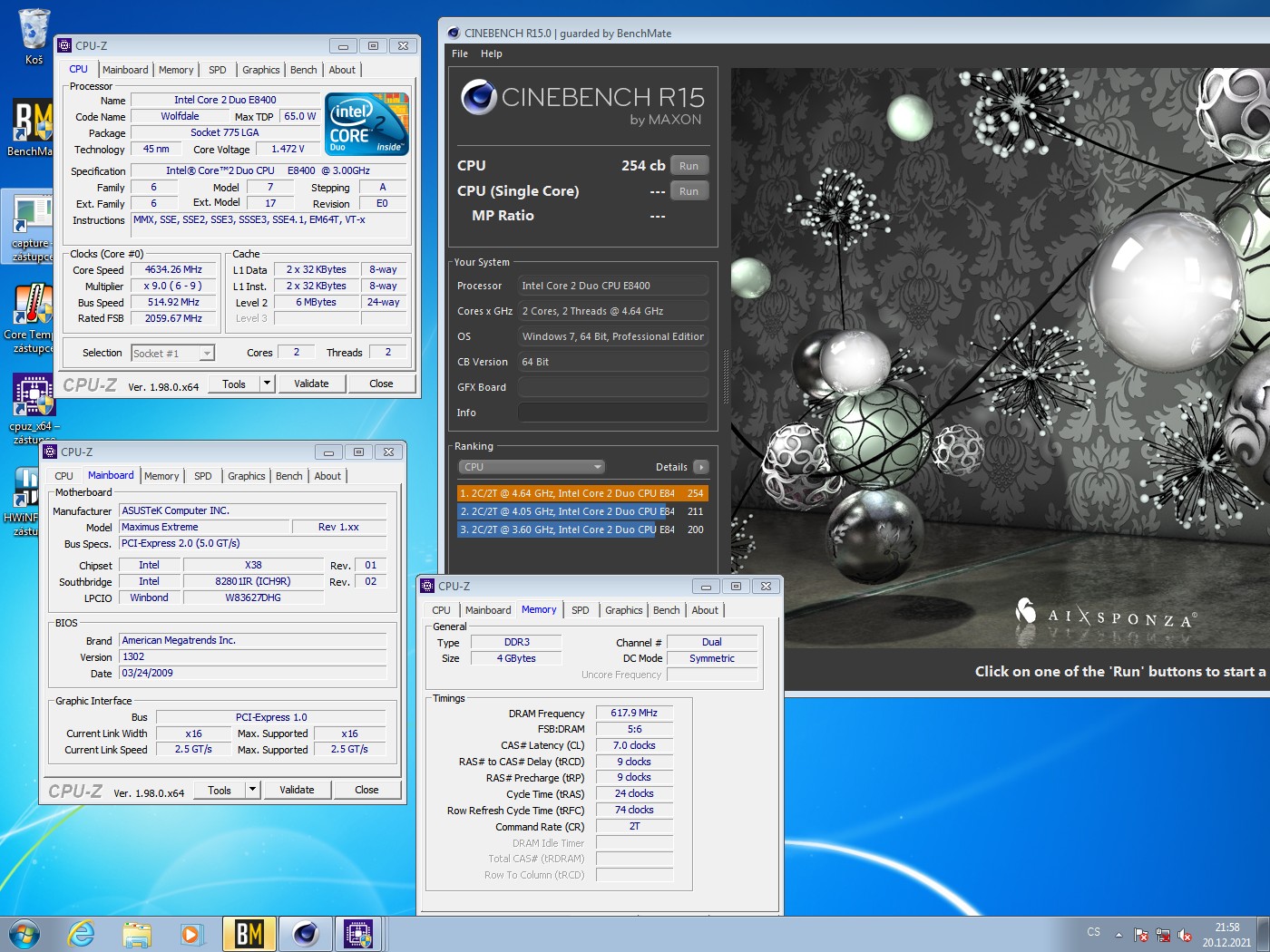Show hidden tray icons arrow
The width and height of the screenshot is (1270, 952).
pos(1119,934)
